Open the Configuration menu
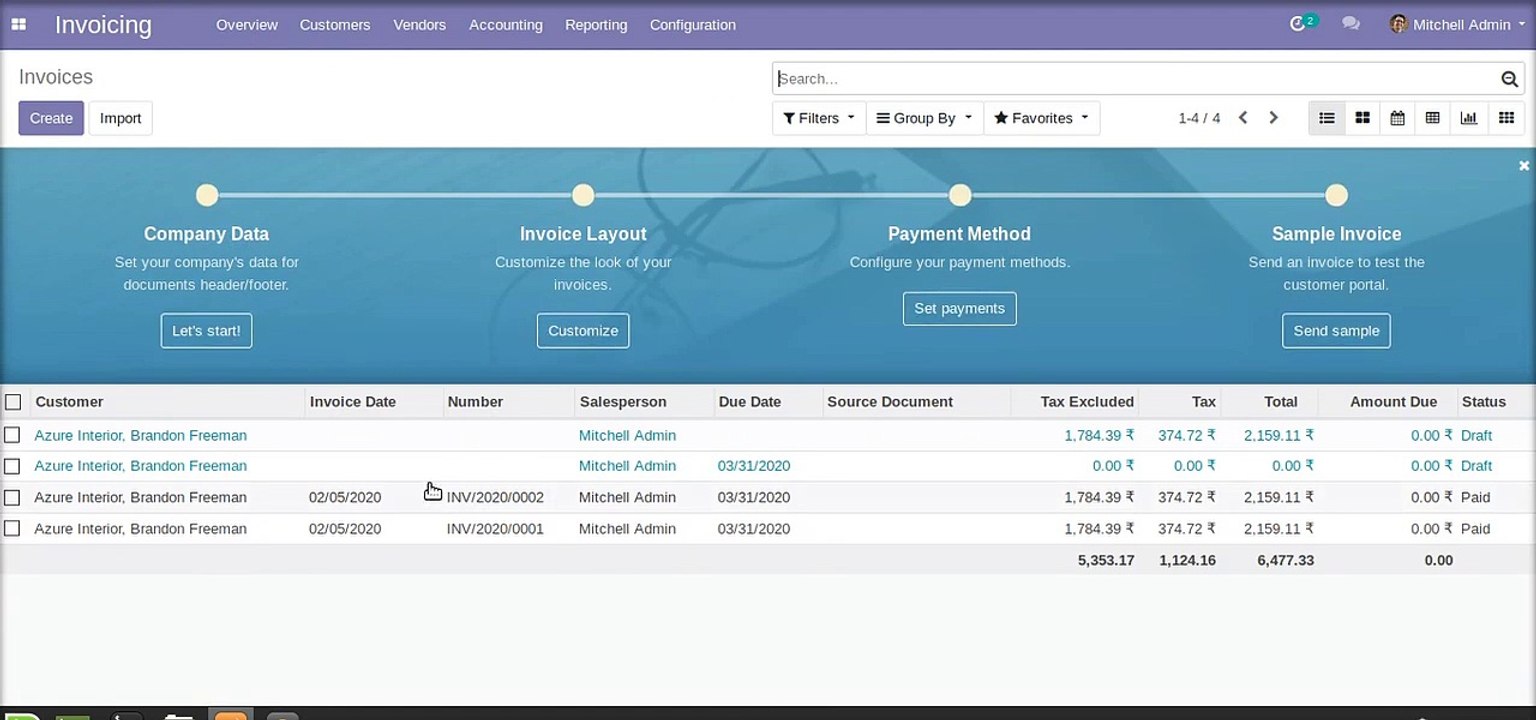Image resolution: width=1536 pixels, height=720 pixels. click(693, 25)
